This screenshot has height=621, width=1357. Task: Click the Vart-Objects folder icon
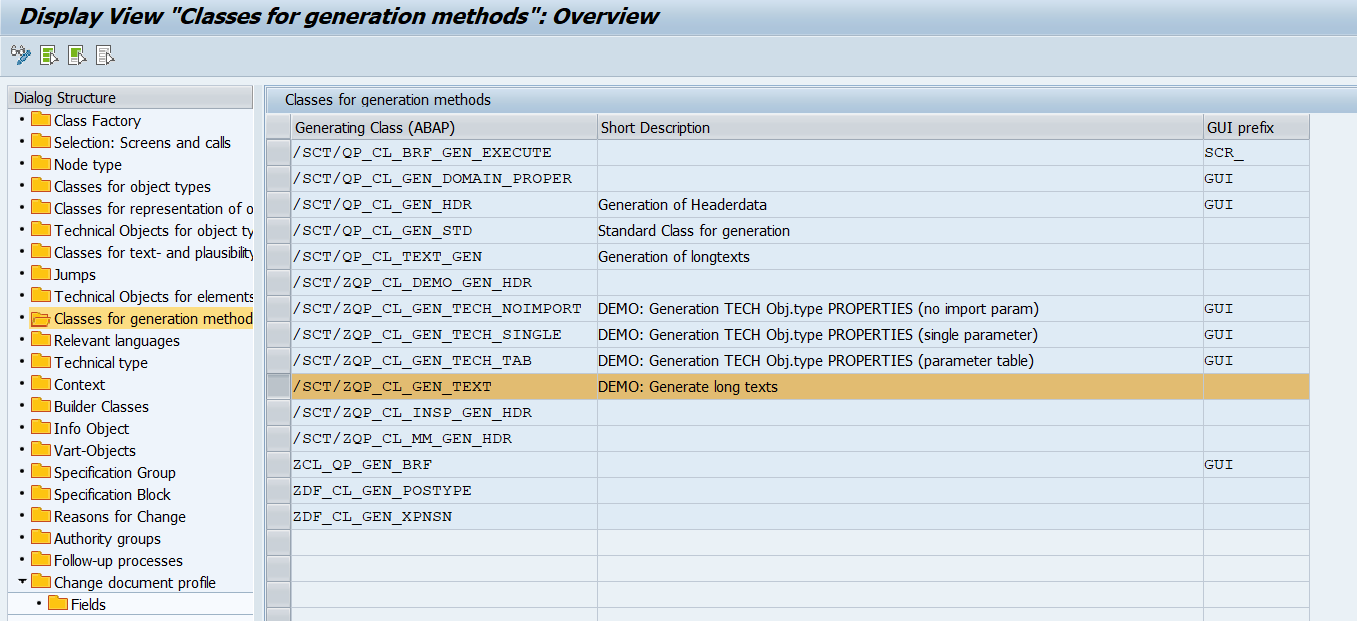(41, 450)
